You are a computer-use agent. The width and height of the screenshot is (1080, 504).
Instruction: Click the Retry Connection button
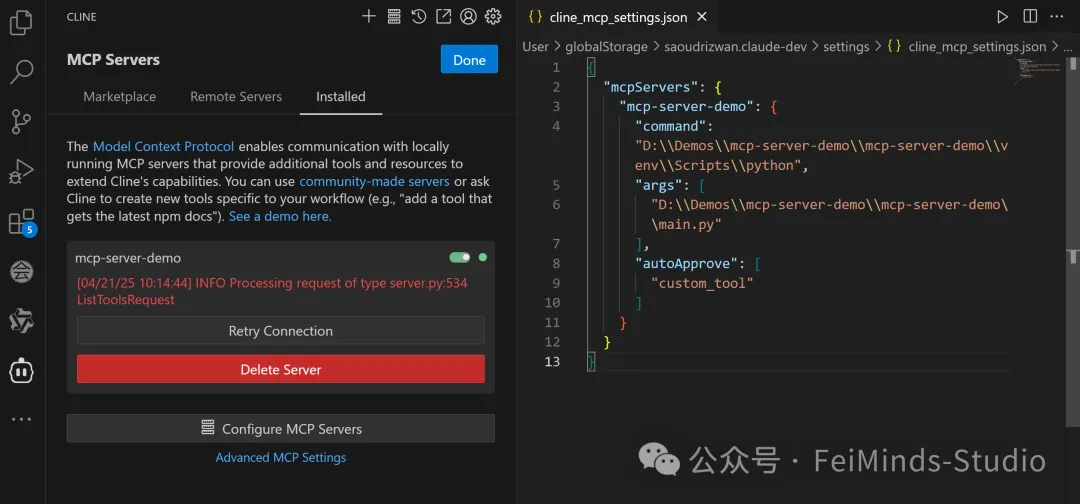pyautogui.click(x=281, y=331)
